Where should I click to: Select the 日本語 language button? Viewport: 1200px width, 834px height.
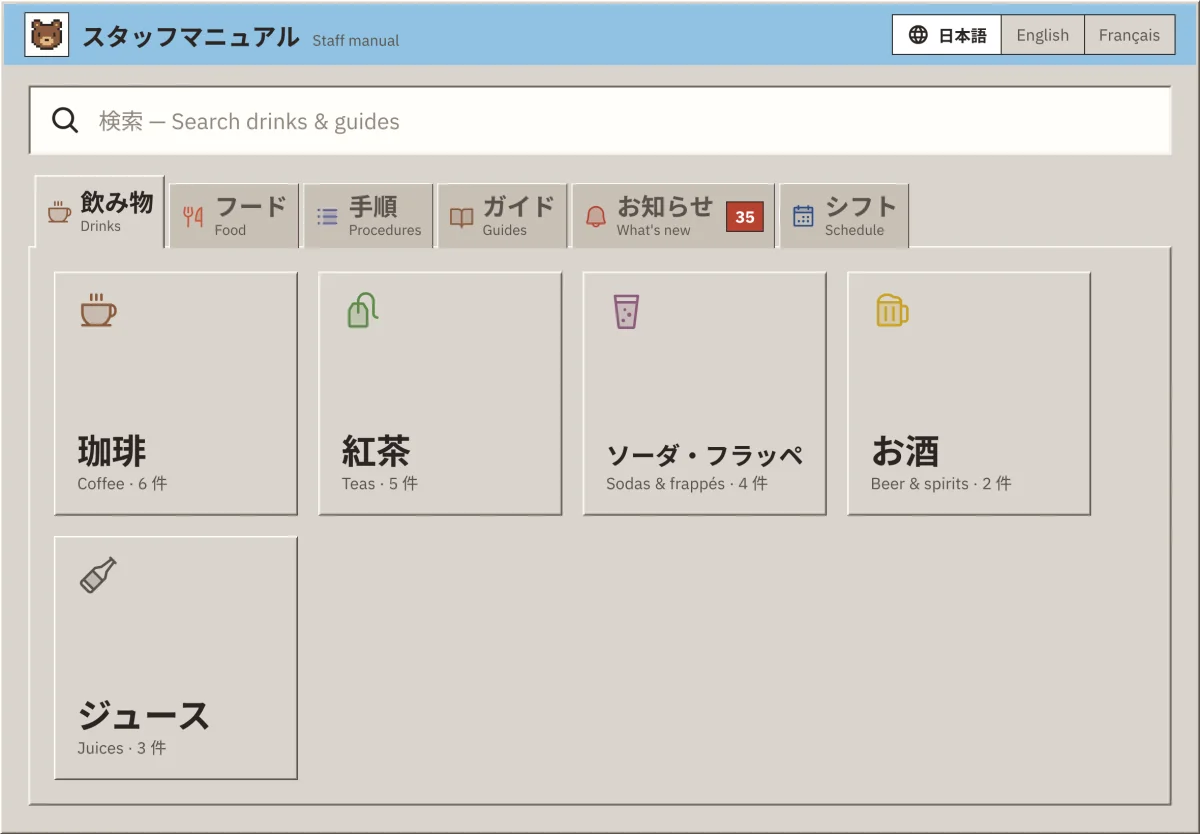tap(946, 35)
